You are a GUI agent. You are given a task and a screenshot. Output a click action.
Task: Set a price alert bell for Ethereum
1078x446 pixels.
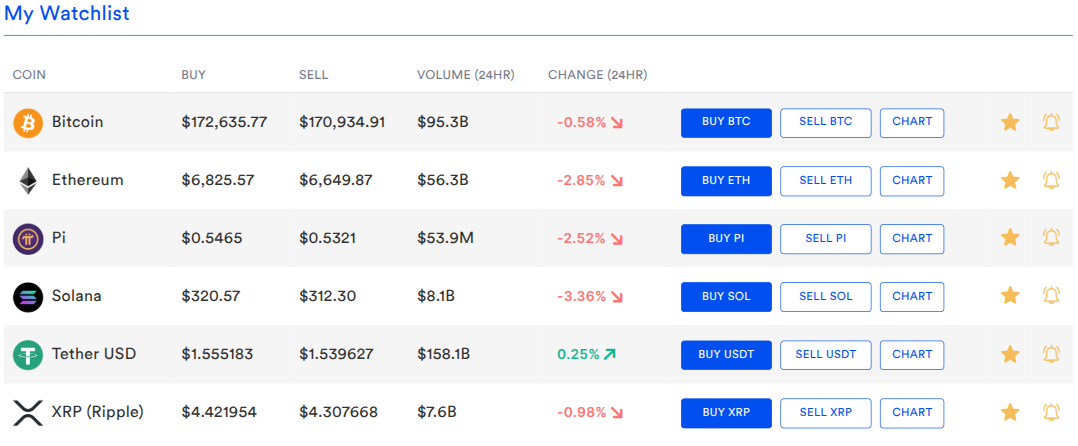click(1051, 180)
